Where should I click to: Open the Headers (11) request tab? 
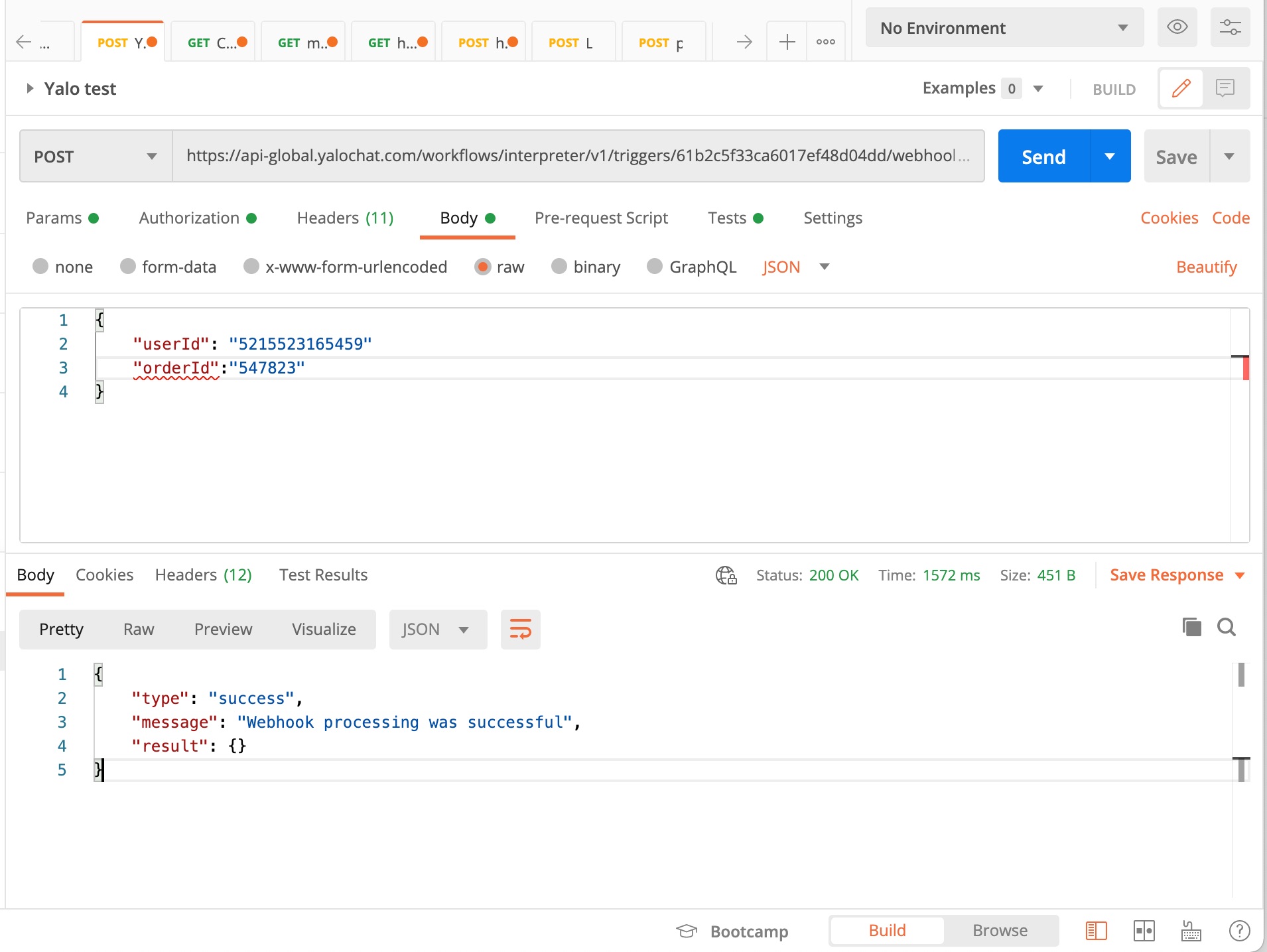click(x=345, y=218)
